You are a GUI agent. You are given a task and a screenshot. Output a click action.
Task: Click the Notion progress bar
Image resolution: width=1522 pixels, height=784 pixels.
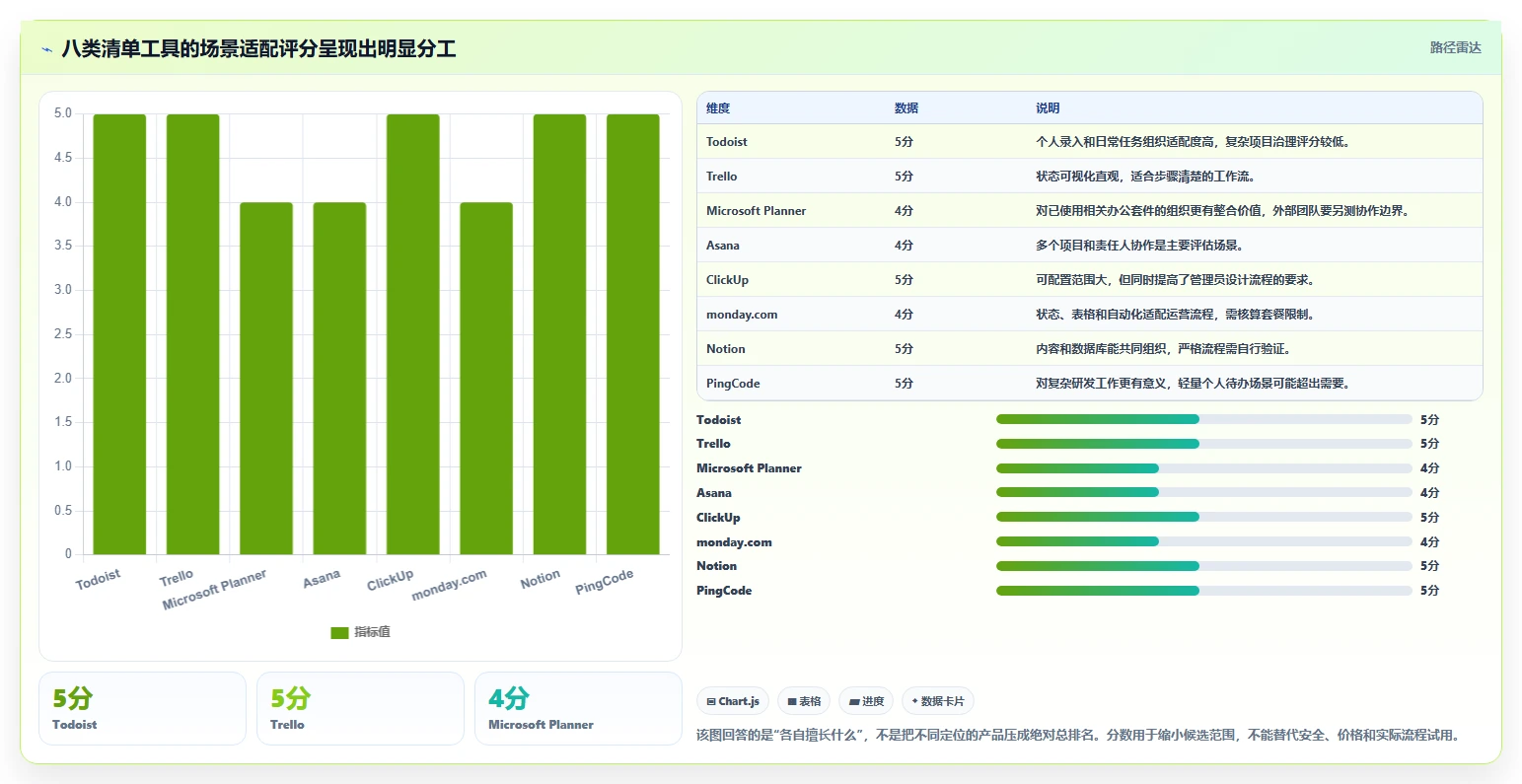[1204, 566]
